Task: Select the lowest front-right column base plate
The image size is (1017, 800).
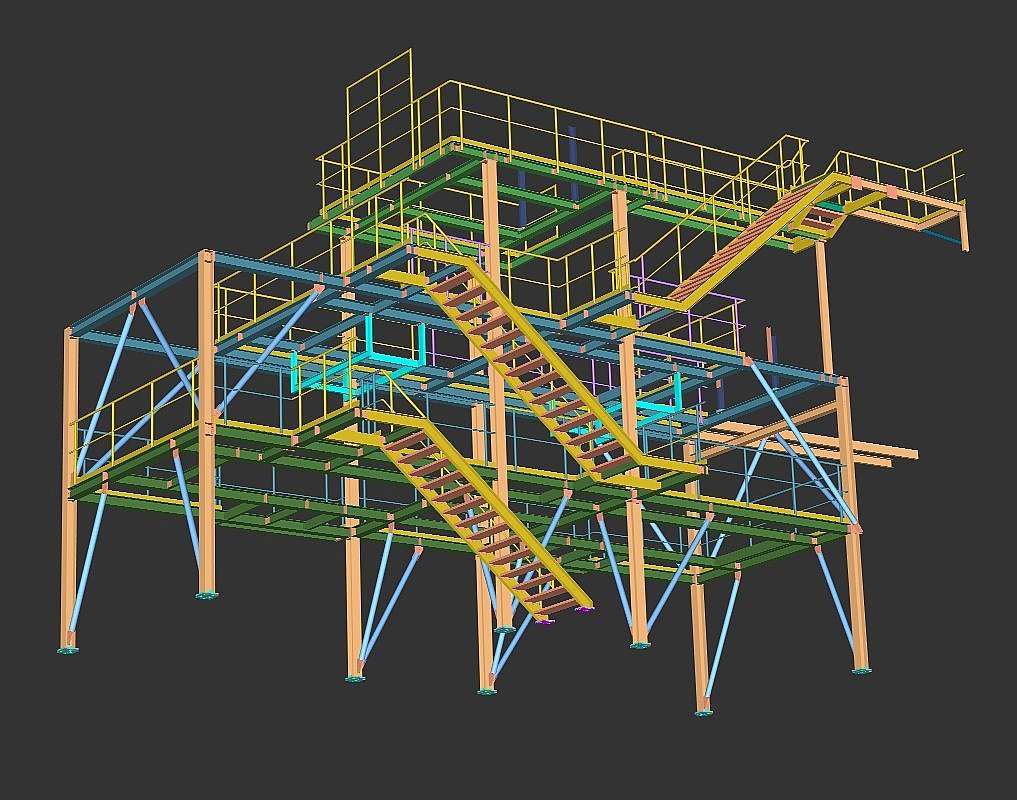Action: tap(704, 712)
